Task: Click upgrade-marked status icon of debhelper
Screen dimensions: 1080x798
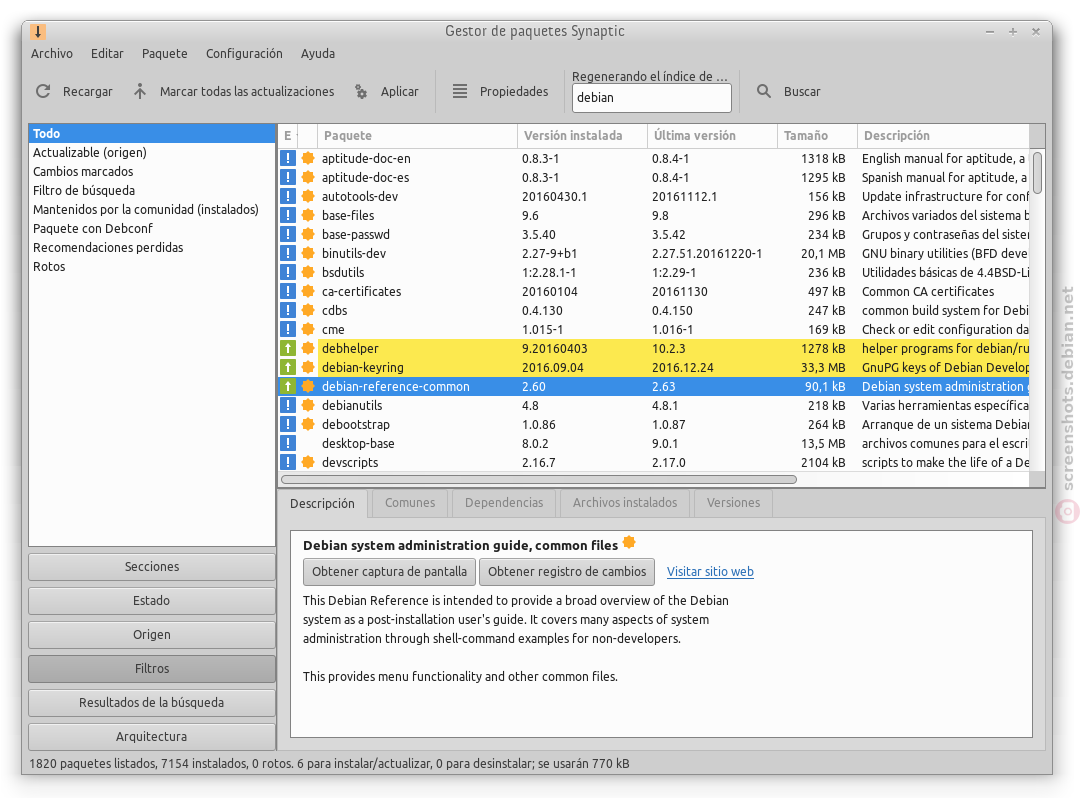Action: click(x=287, y=348)
